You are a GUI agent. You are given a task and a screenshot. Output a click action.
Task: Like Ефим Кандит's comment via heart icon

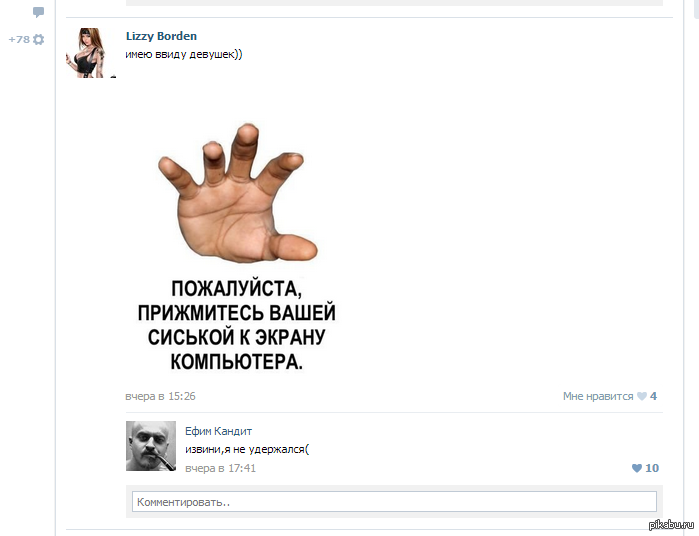pos(637,468)
